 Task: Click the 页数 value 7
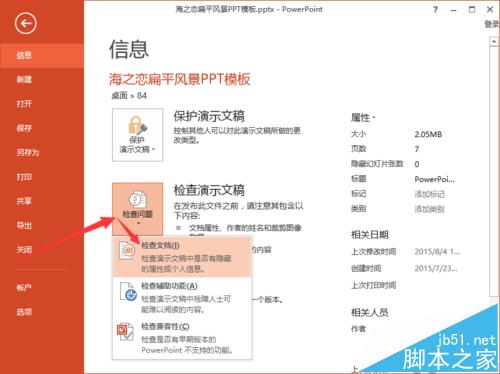pyautogui.click(x=417, y=149)
